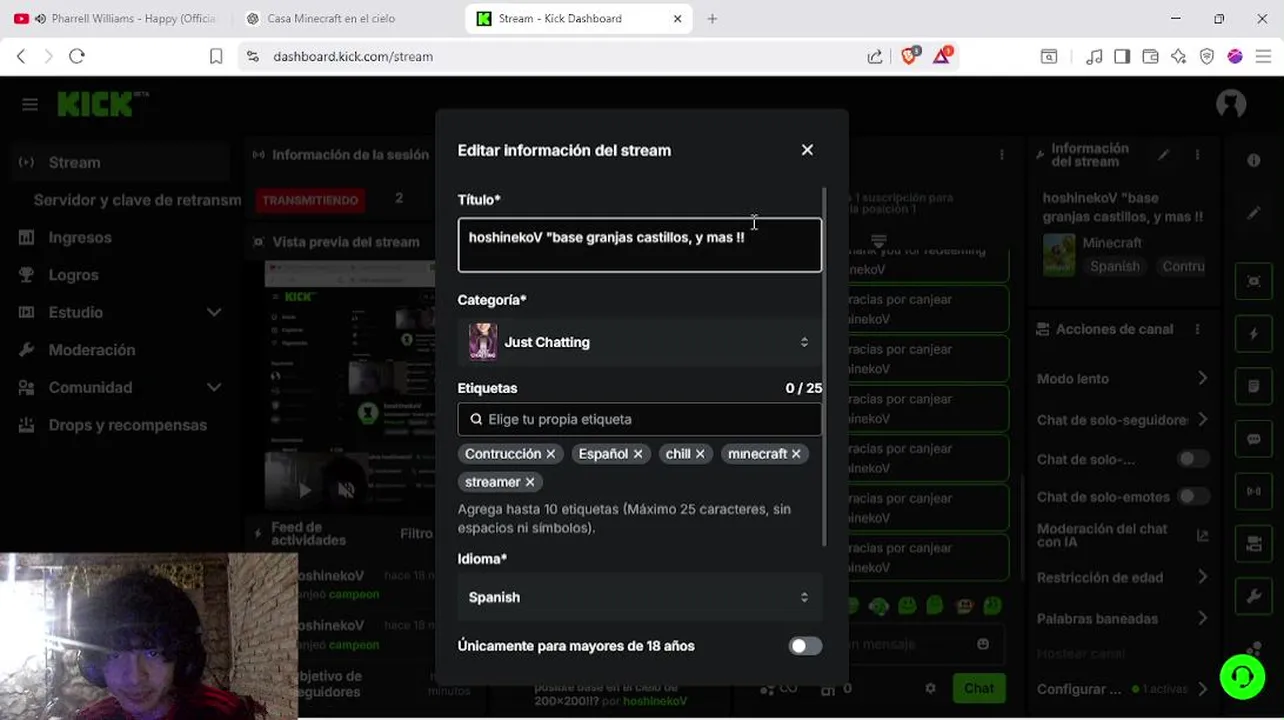Open the Spanish language dropdown

[x=640, y=597]
